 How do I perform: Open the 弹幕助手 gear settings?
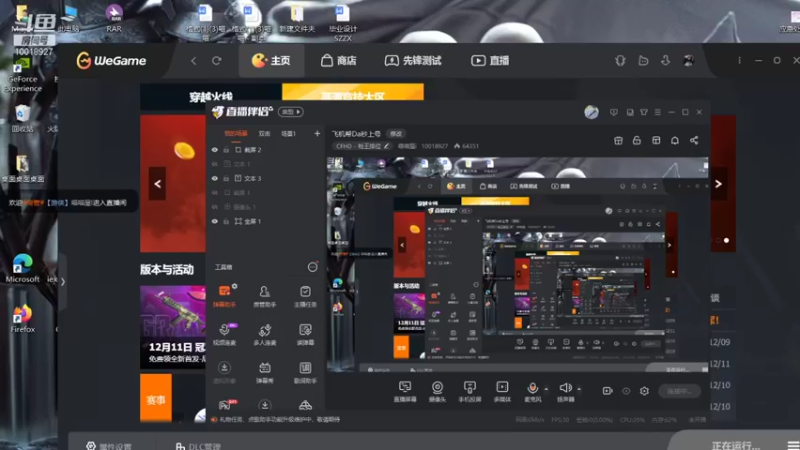[x=234, y=286]
